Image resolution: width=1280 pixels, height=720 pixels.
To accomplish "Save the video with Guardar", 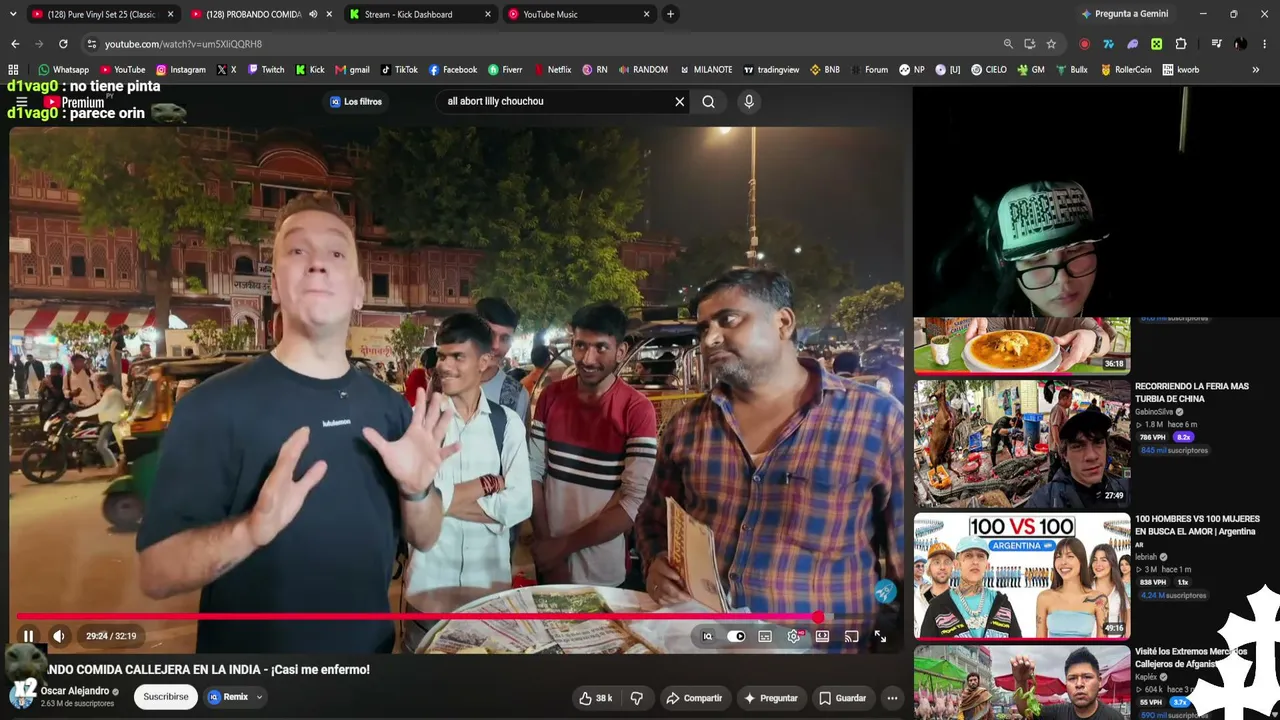I will pyautogui.click(x=842, y=698).
